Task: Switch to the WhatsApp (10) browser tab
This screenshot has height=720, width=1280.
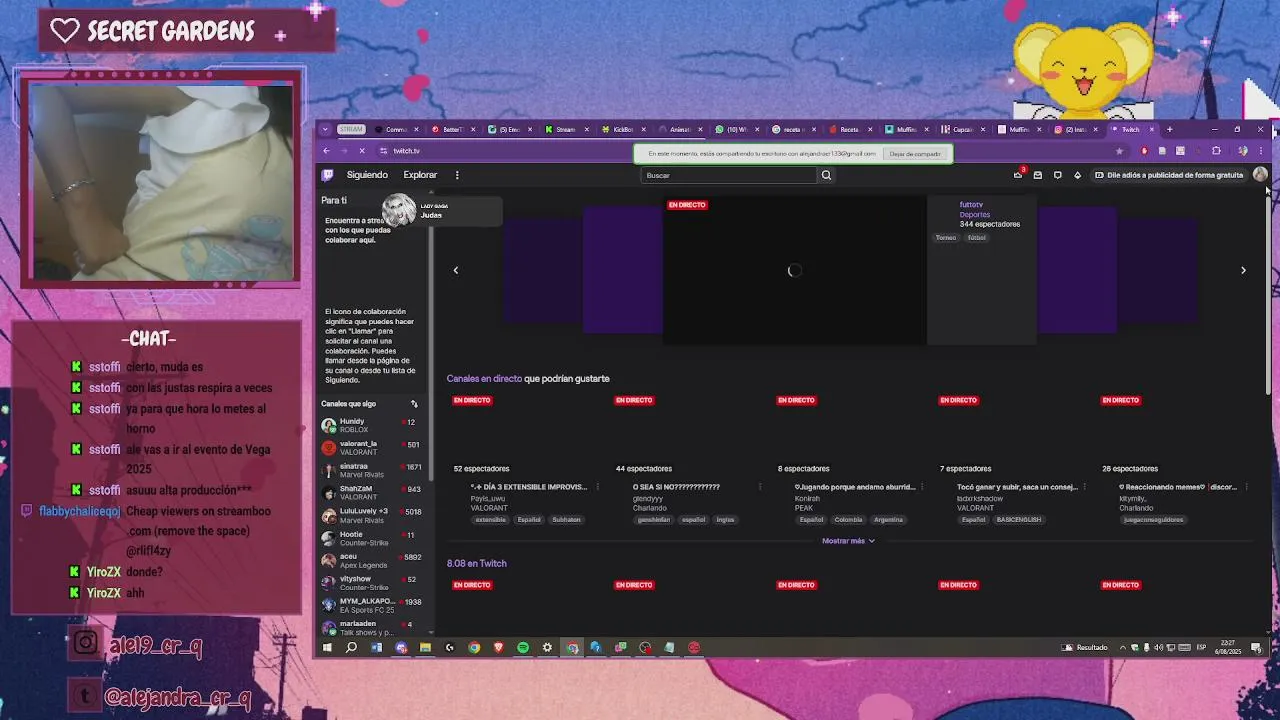Action: [737, 129]
